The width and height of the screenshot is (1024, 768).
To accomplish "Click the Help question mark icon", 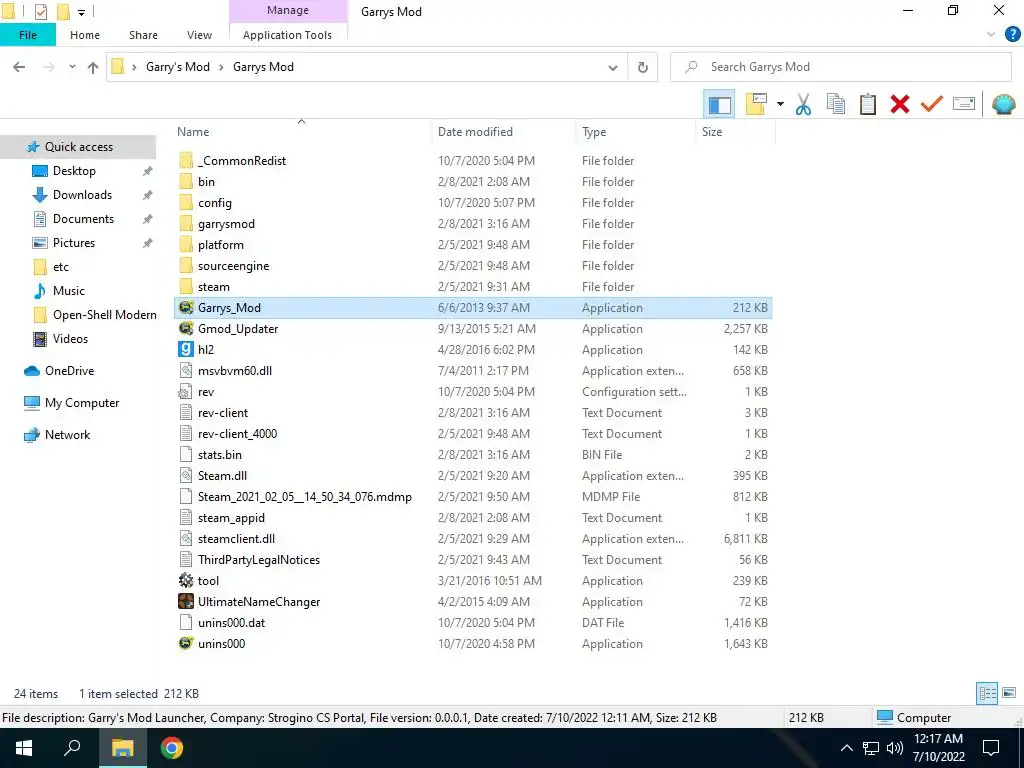I will point(1012,35).
